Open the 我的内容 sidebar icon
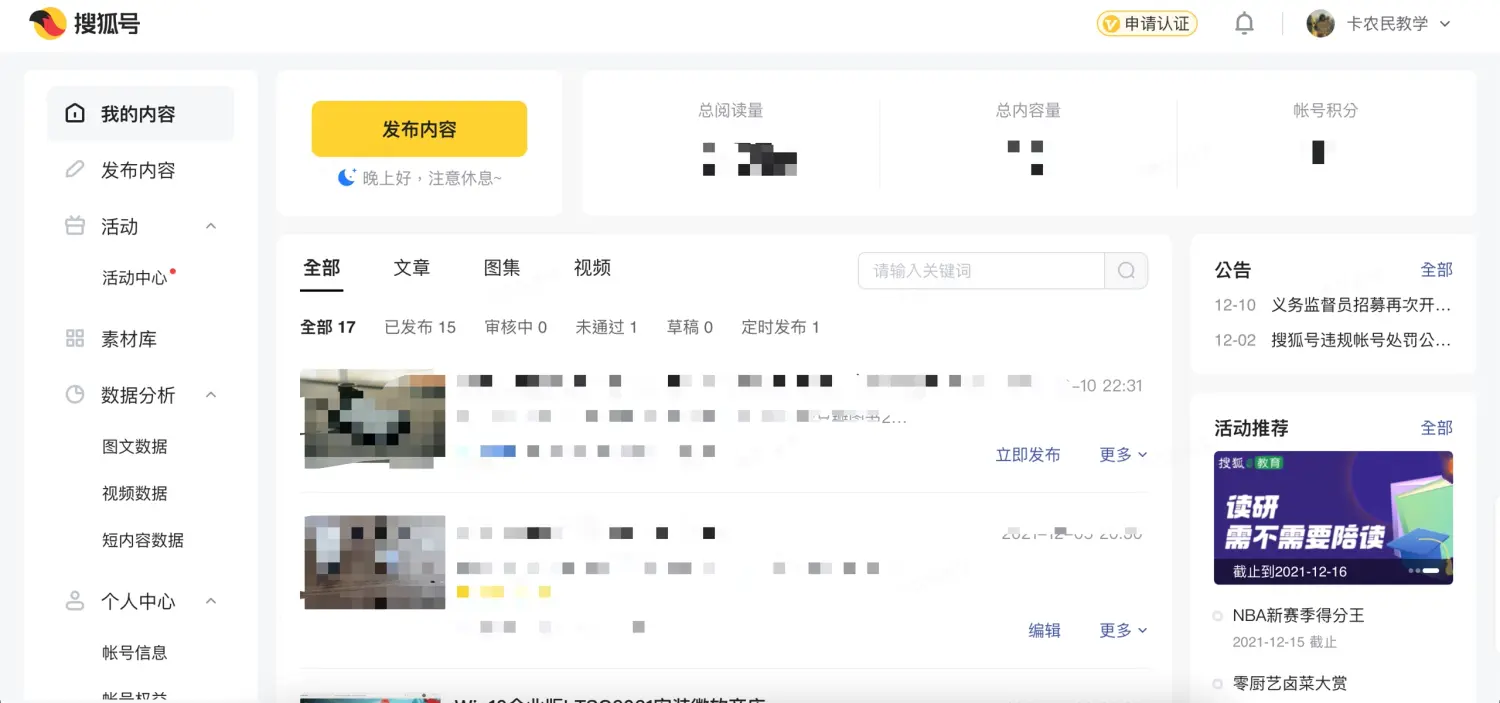Screen dimensions: 1500x703 point(75,113)
